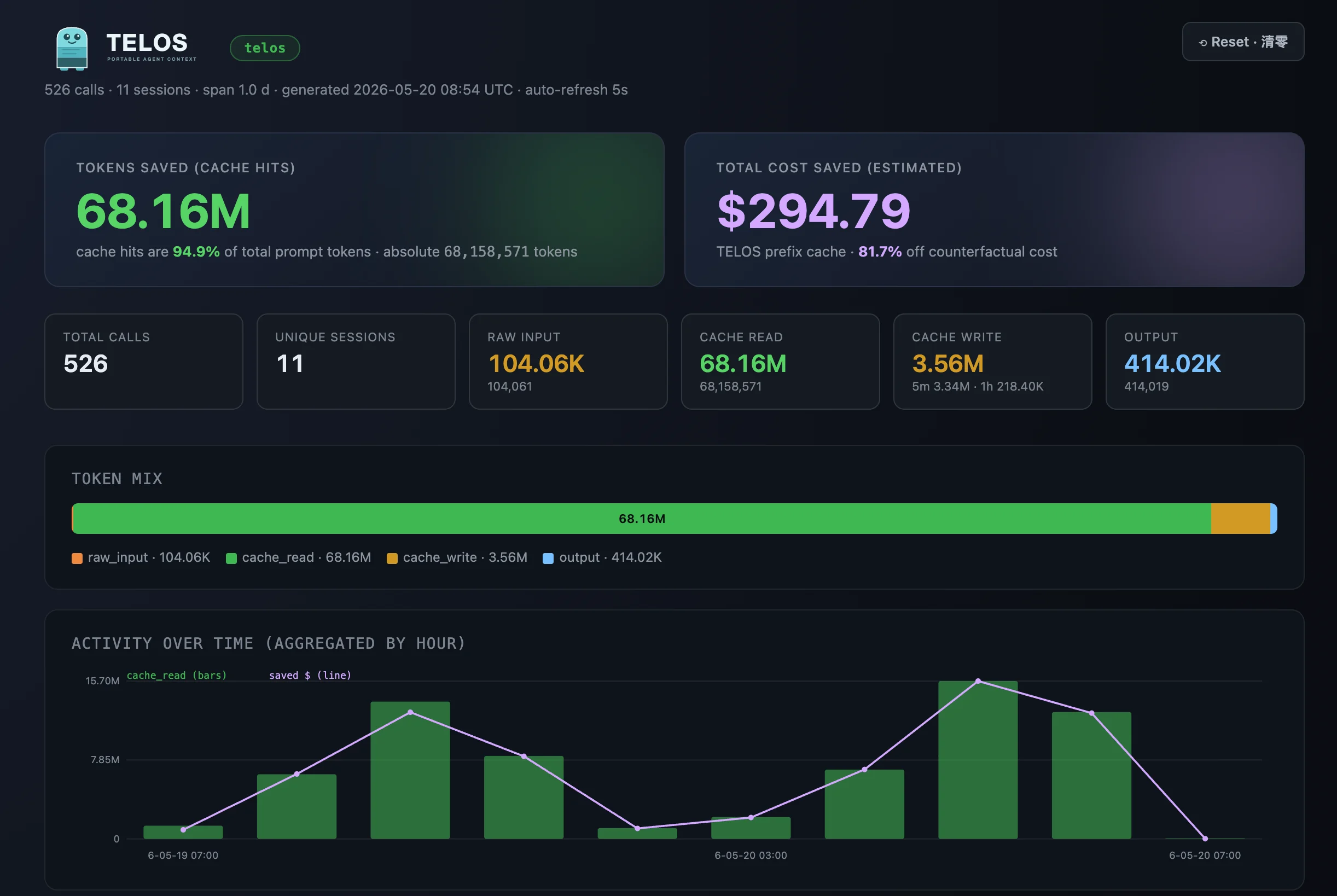Click the TOKENS SAVED (CACHE HITS) heading
Viewport: 1337px width, 896px height.
click(x=185, y=167)
